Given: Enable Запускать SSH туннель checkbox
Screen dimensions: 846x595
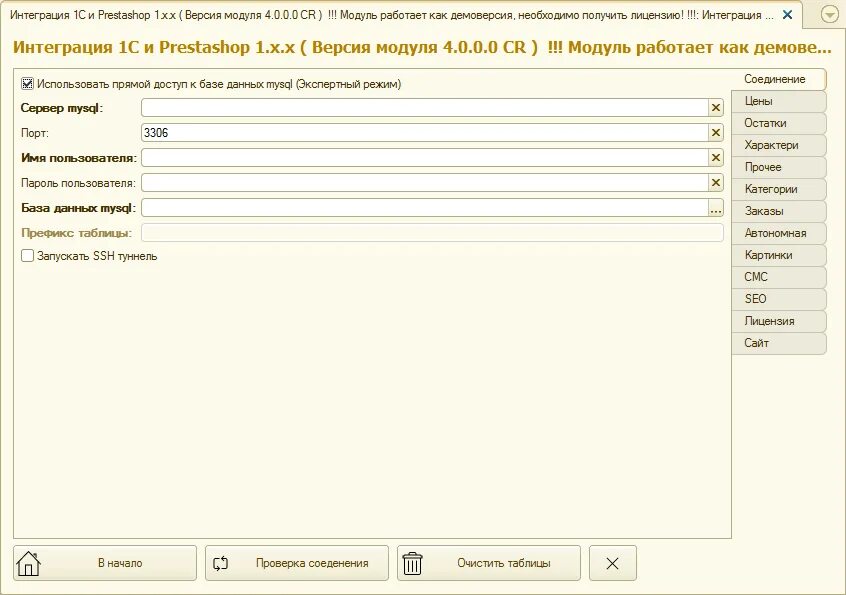Looking at the screenshot, I should point(27,256).
